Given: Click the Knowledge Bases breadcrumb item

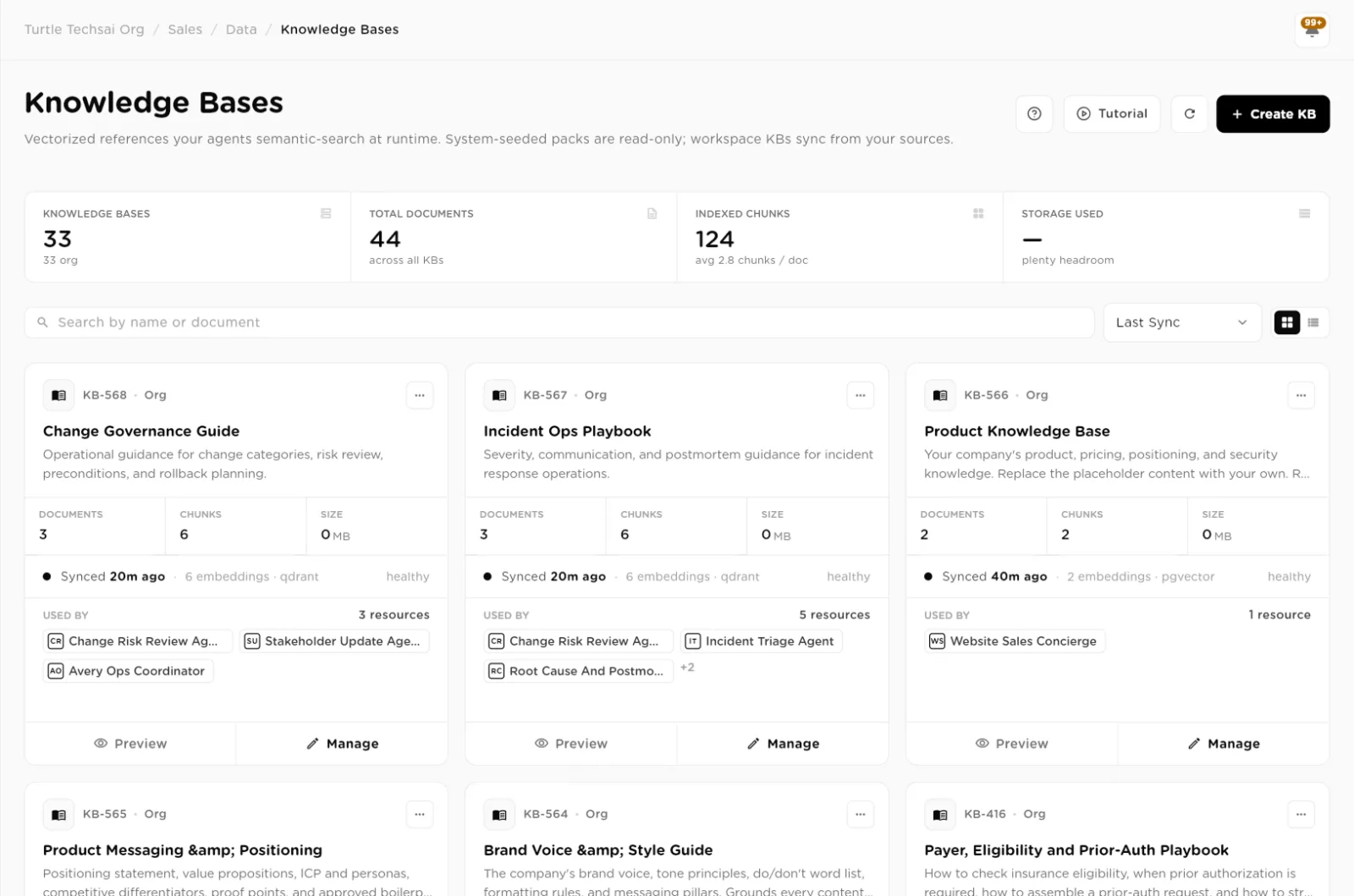Looking at the screenshot, I should [x=339, y=29].
